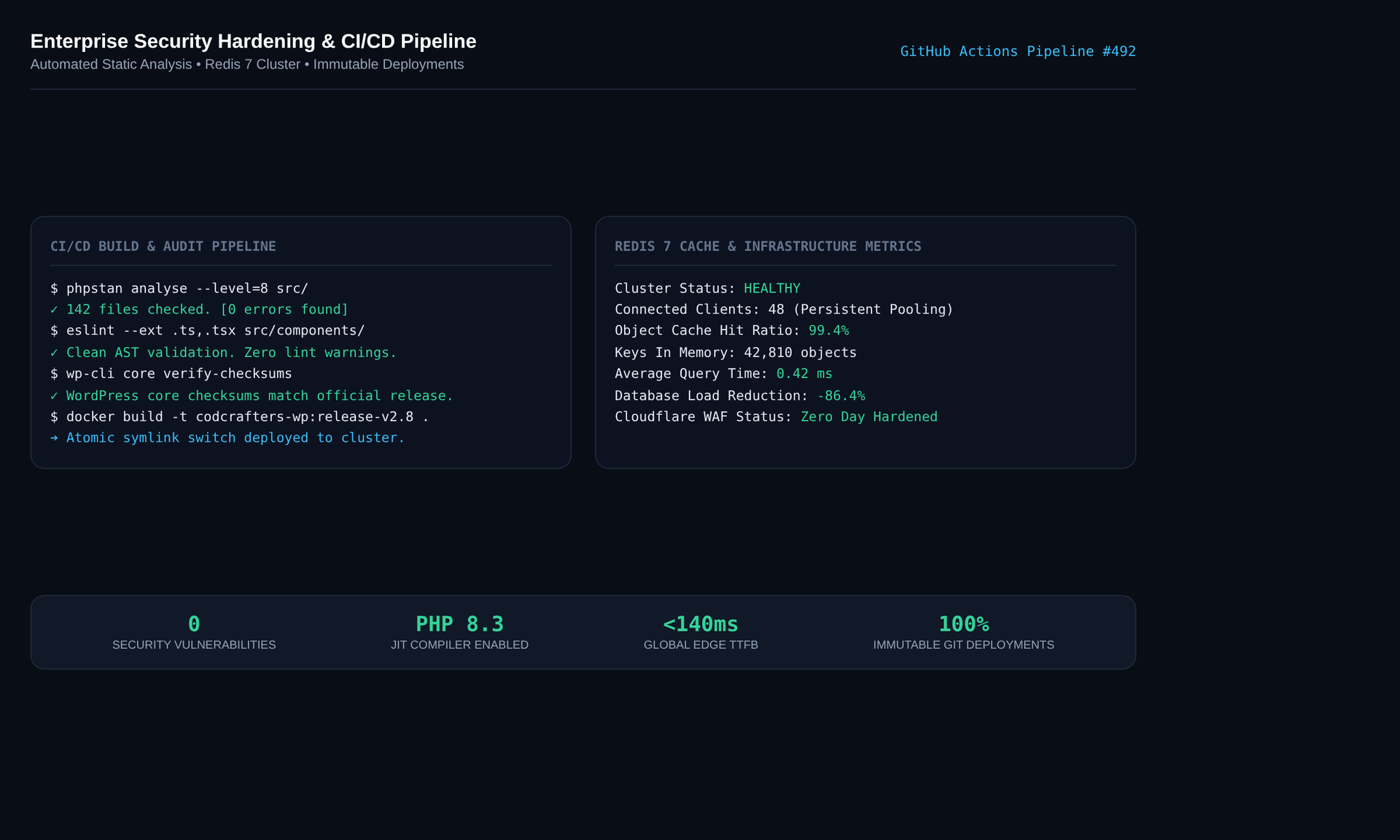Screen dimensions: 1400x840
Task: Click the Connected Clients: 48 line
Action: coord(784,309)
